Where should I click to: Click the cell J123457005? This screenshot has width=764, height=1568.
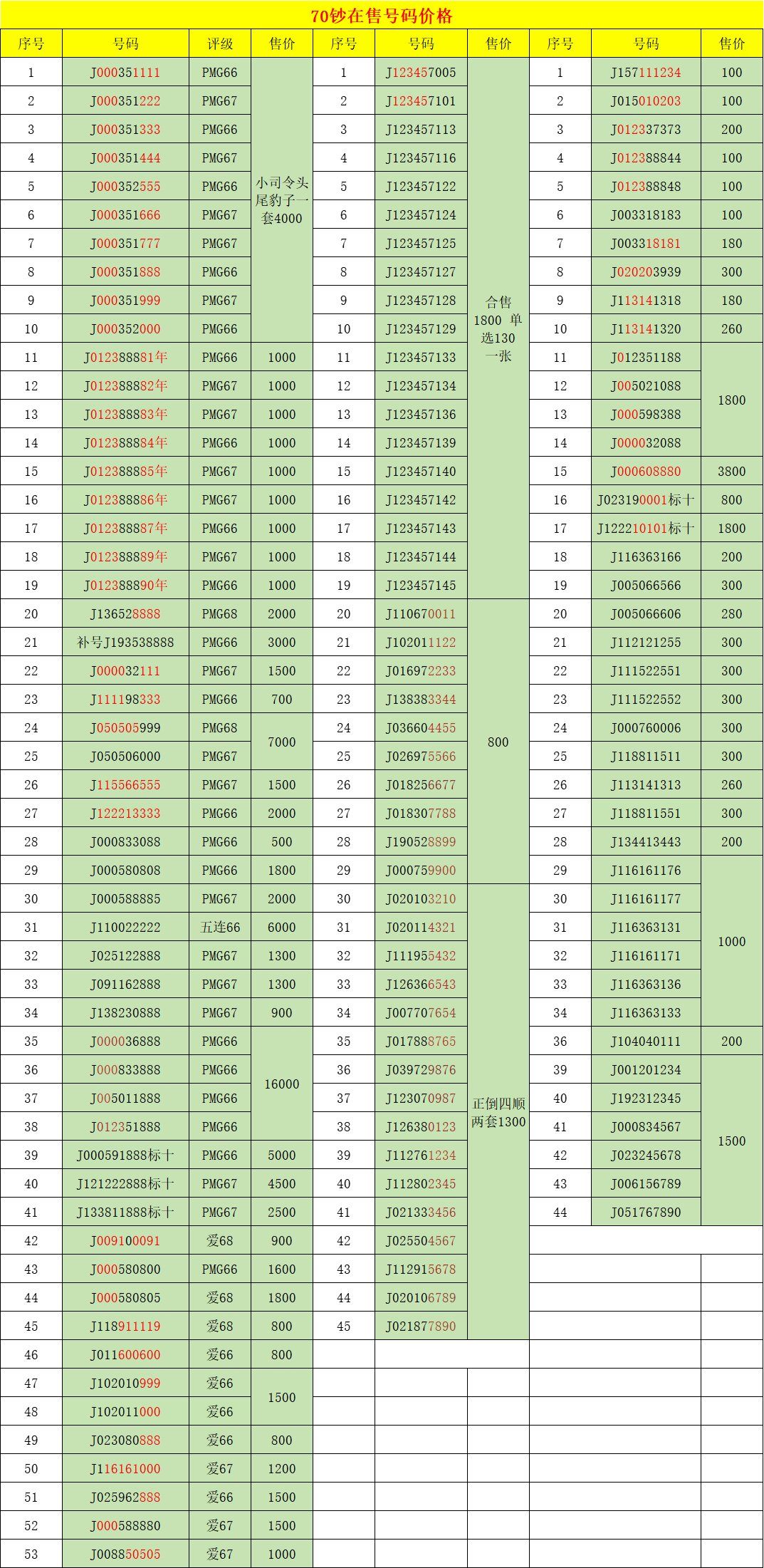[x=421, y=73]
